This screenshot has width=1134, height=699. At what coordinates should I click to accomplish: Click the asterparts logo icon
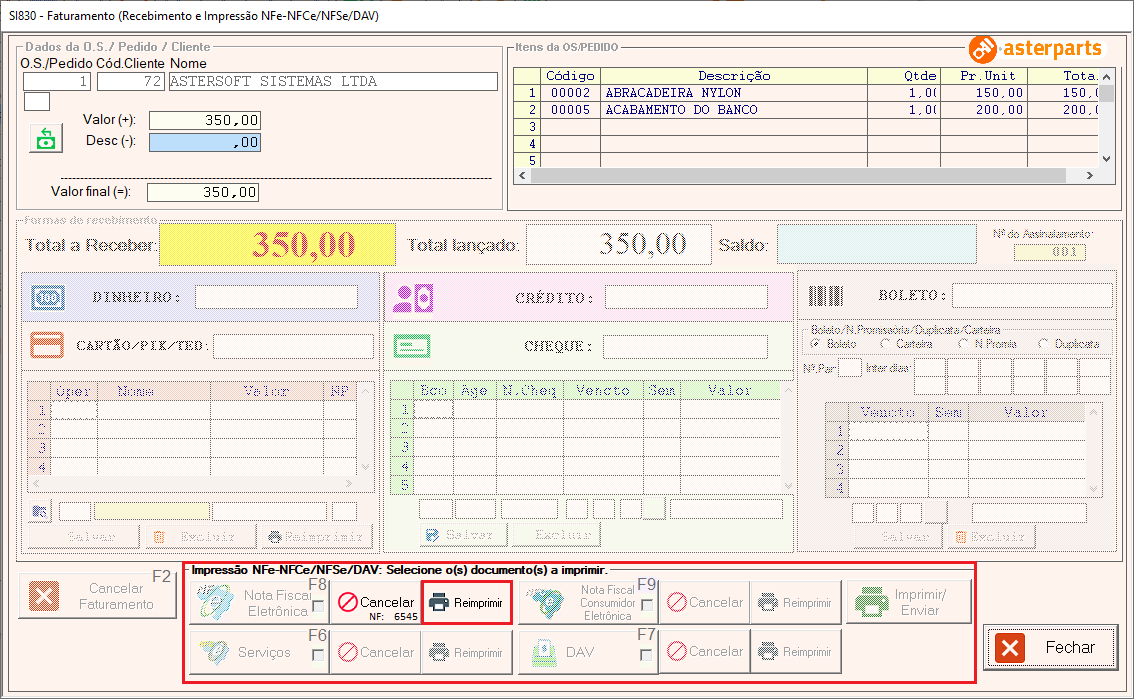pos(983,49)
